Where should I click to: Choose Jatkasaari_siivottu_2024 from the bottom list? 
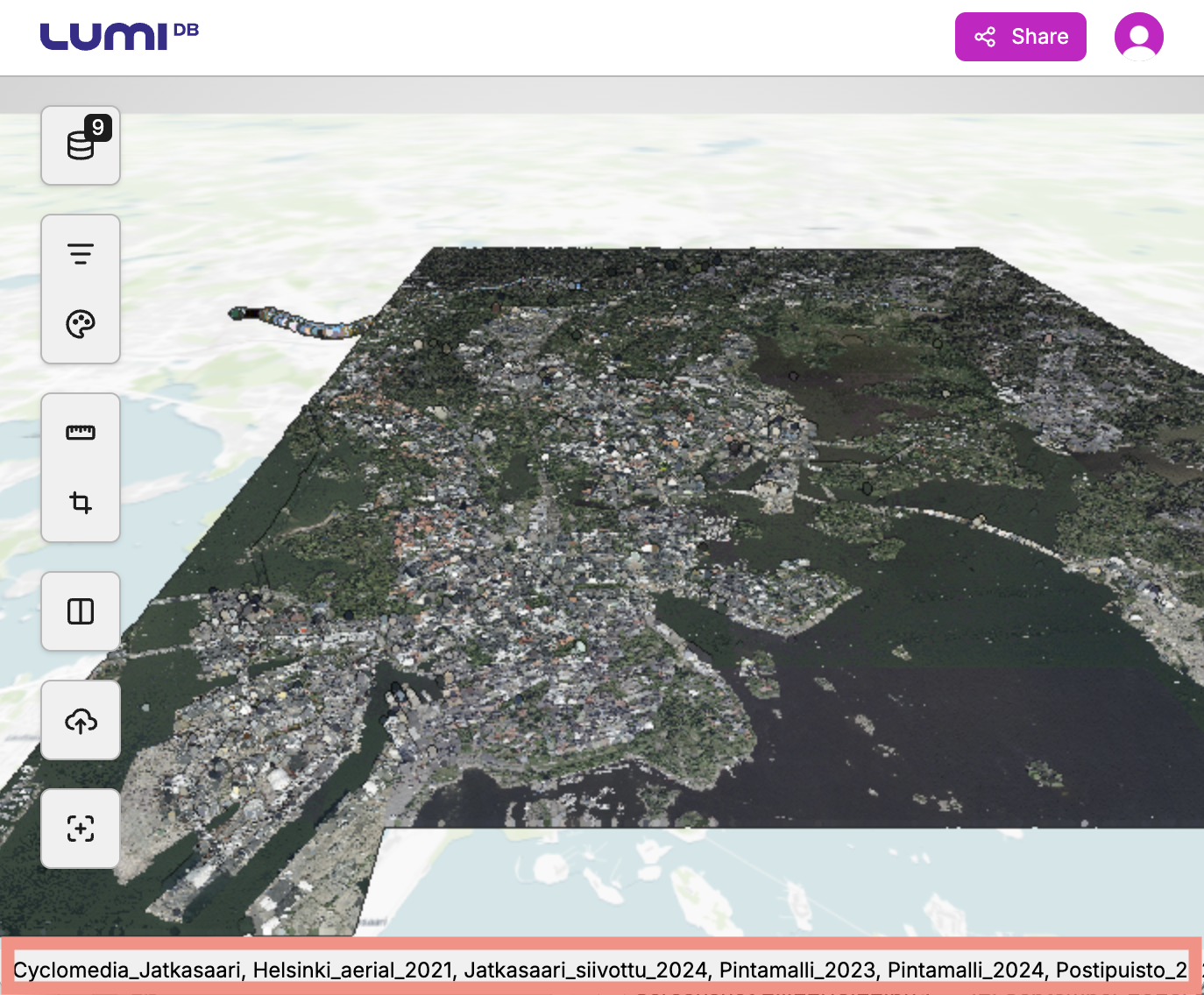585,970
